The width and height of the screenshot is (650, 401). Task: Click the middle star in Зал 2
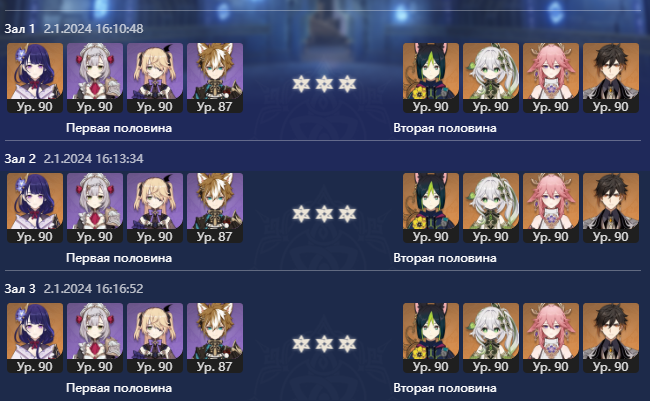click(x=324, y=214)
